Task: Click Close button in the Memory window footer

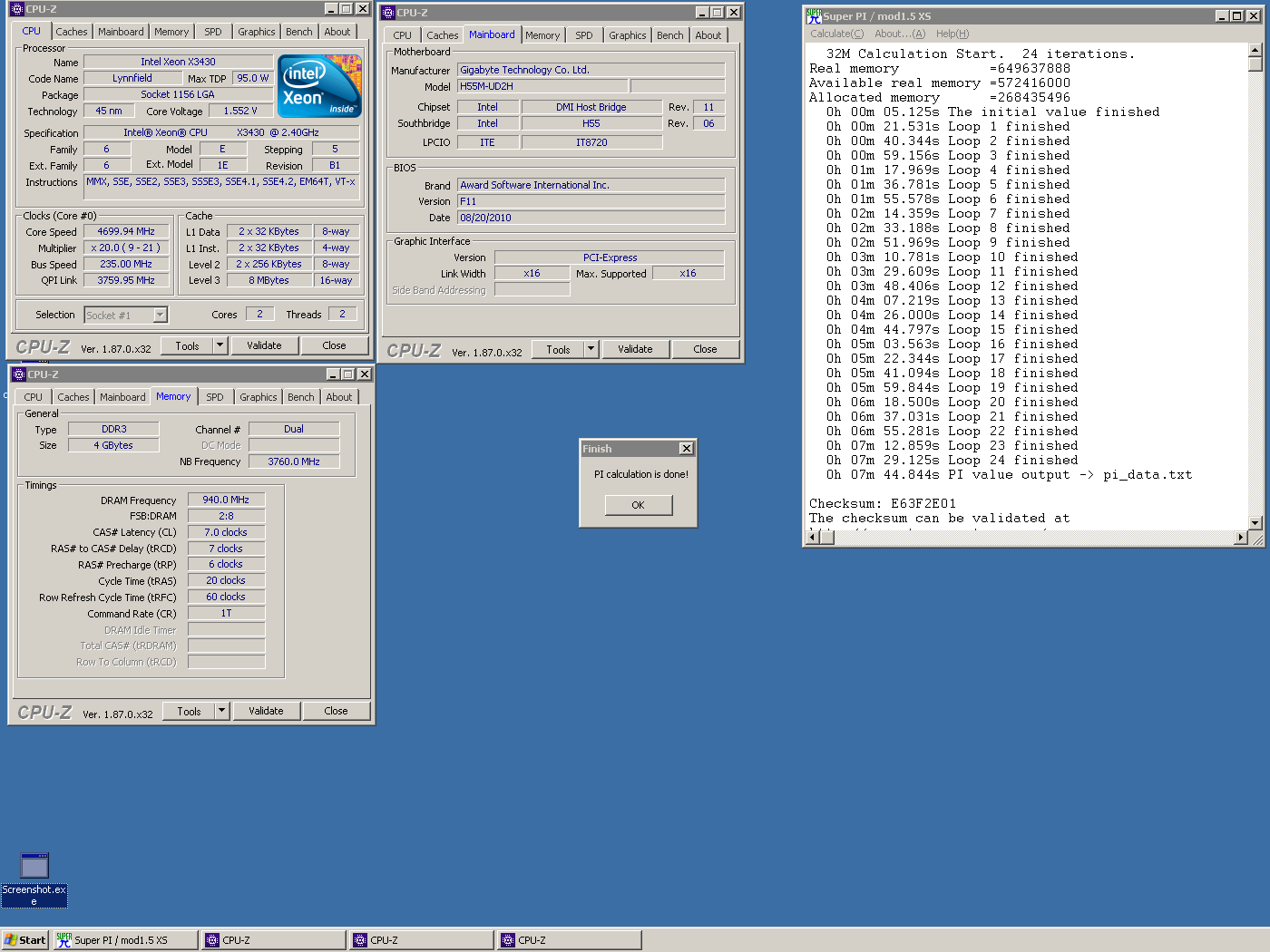Action: click(336, 711)
